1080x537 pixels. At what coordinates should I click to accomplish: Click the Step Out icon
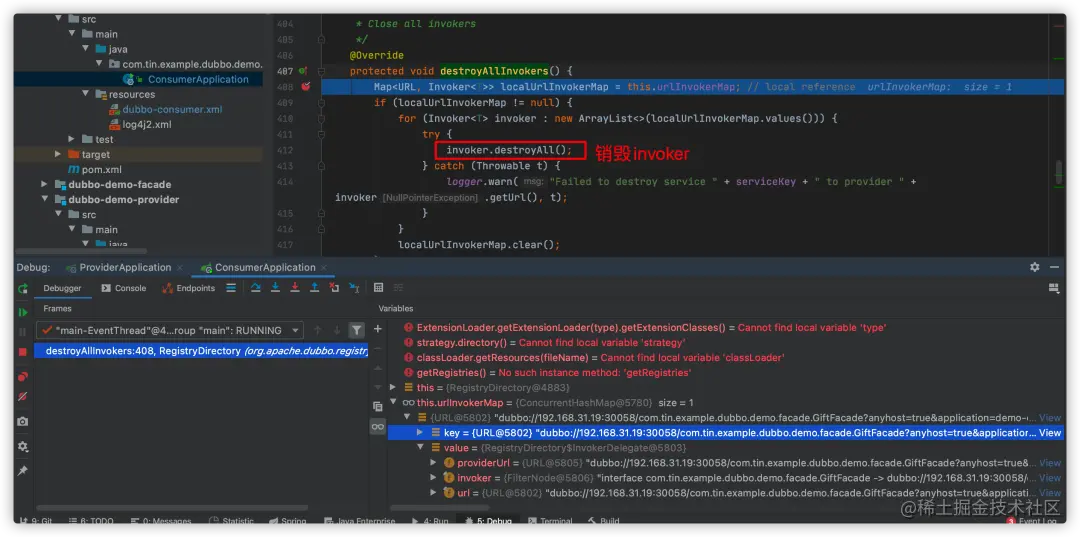tap(315, 288)
